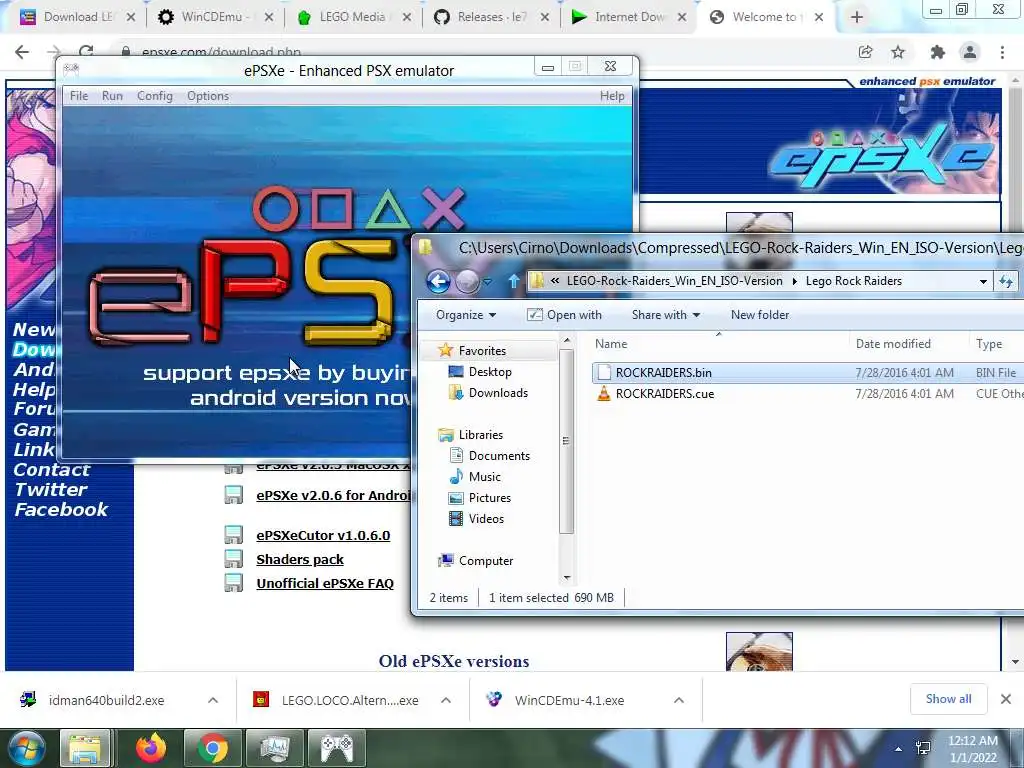1024x768 pixels.
Task: Open the ePSXe gamepad taskbar icon
Action: click(336, 748)
